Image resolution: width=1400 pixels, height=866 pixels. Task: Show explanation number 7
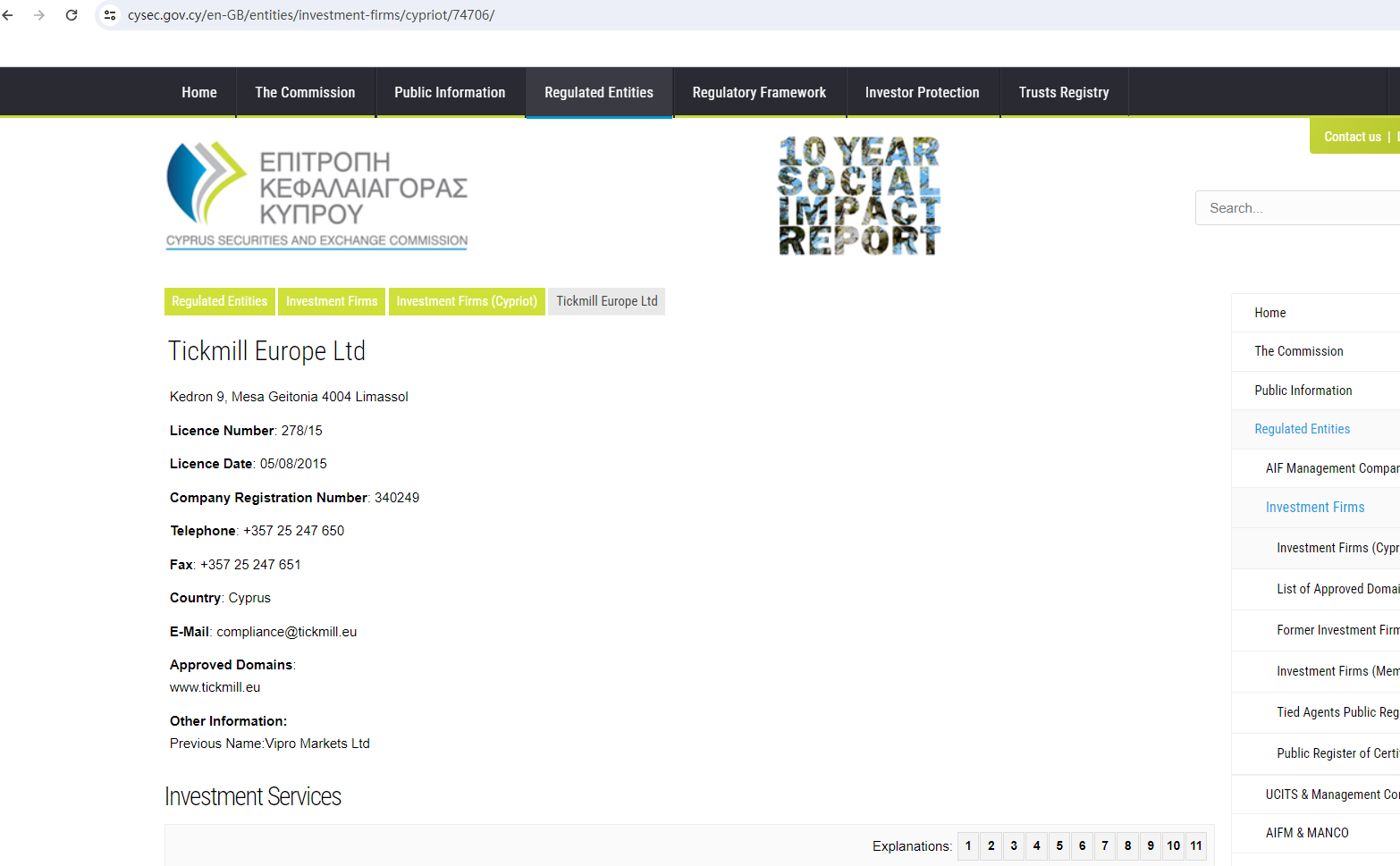[x=1105, y=846]
